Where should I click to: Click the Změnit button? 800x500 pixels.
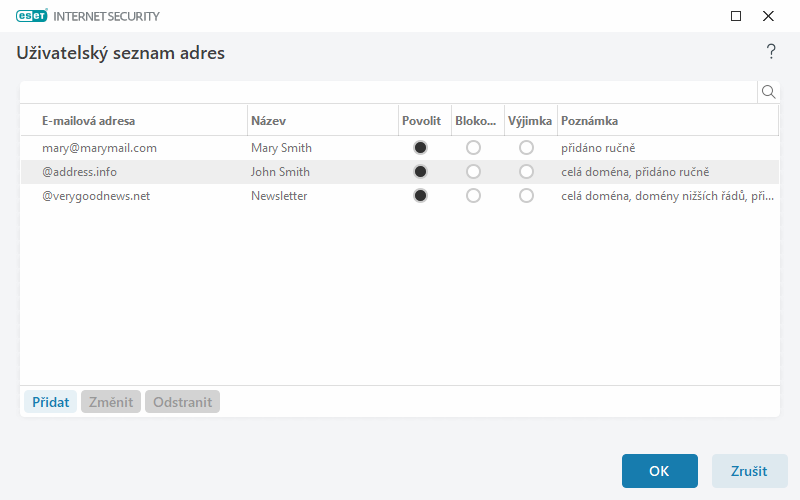pyautogui.click(x=110, y=402)
